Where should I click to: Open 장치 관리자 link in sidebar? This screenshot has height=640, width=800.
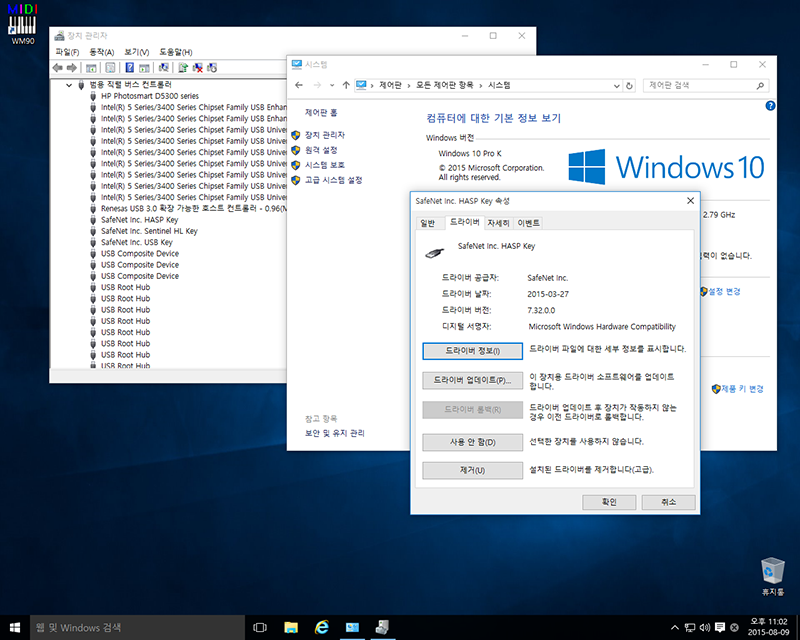(x=325, y=135)
